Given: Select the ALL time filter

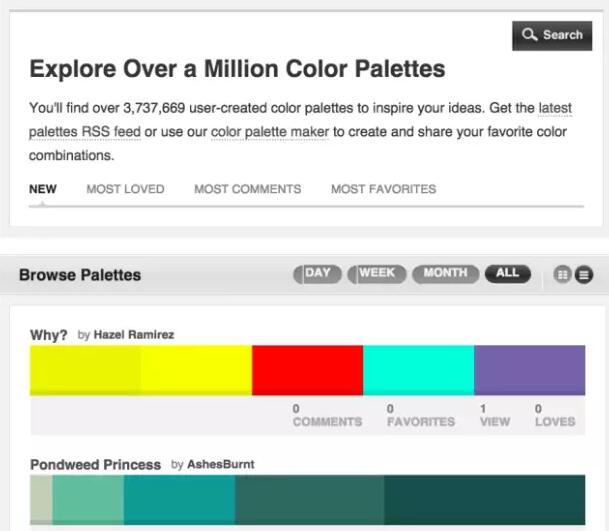Looking at the screenshot, I should click(507, 274).
